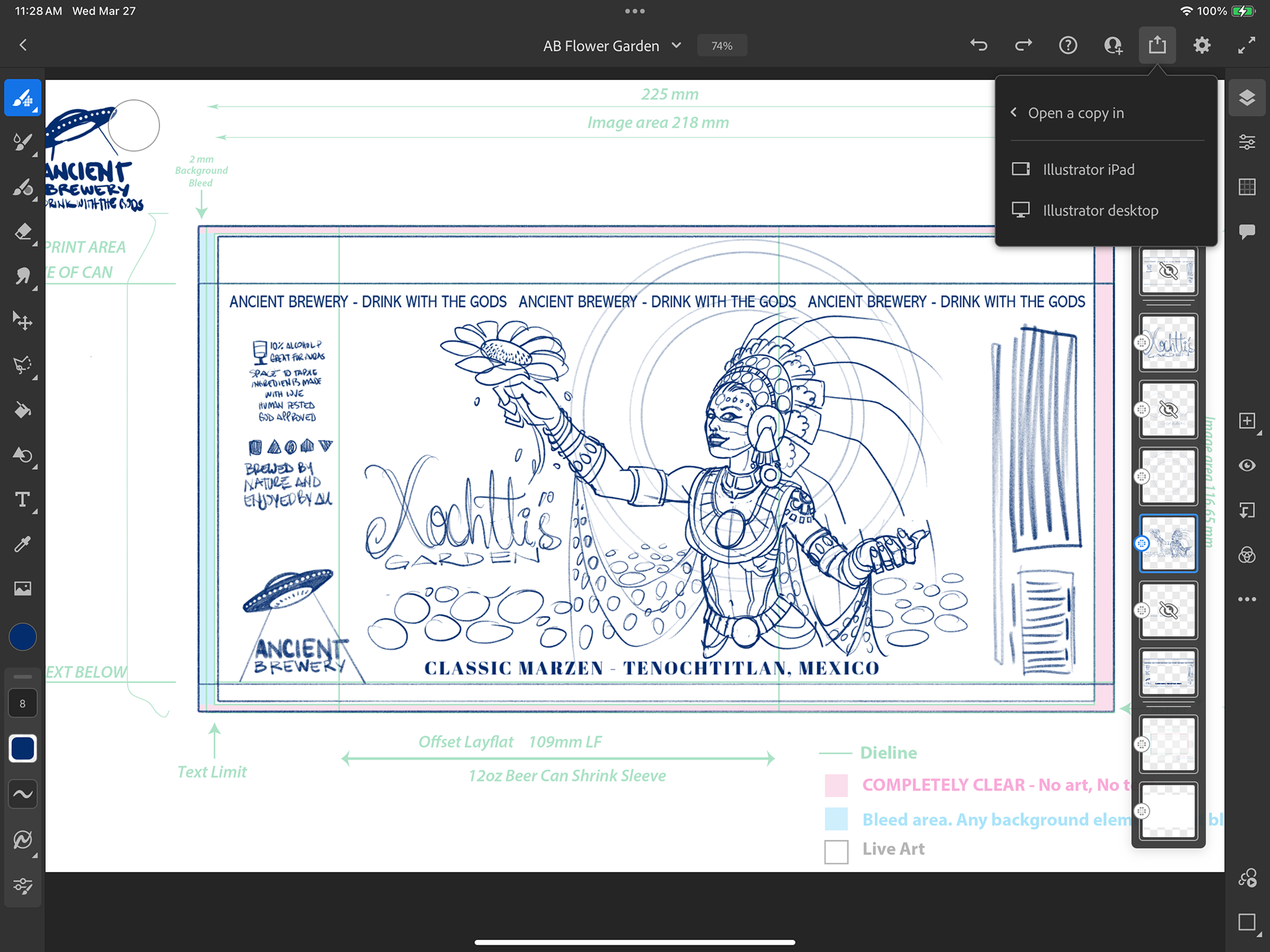Toggle the Layers panel icon

(x=1247, y=98)
